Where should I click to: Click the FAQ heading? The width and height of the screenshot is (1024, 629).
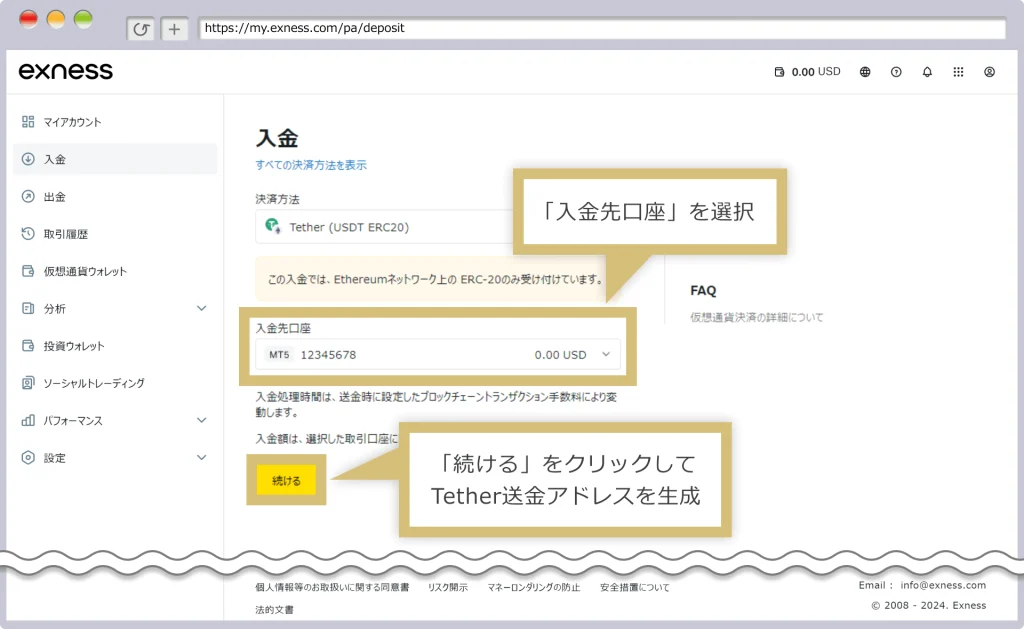(x=703, y=291)
